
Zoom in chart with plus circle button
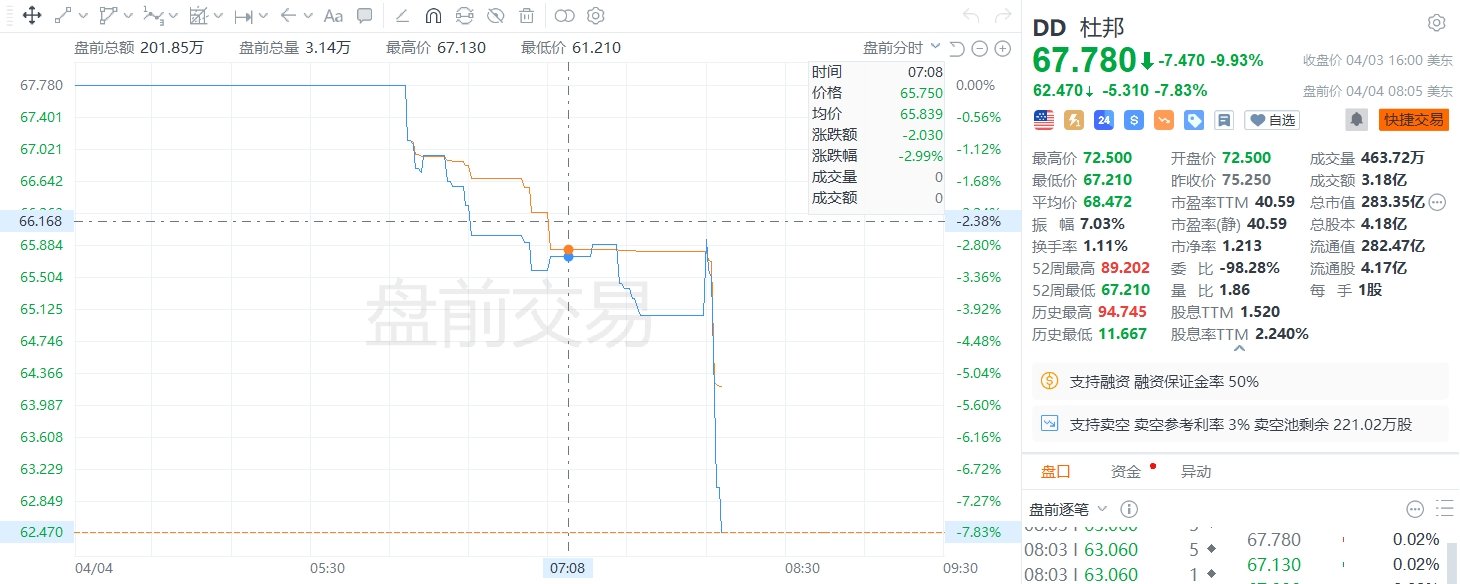click(x=1002, y=49)
